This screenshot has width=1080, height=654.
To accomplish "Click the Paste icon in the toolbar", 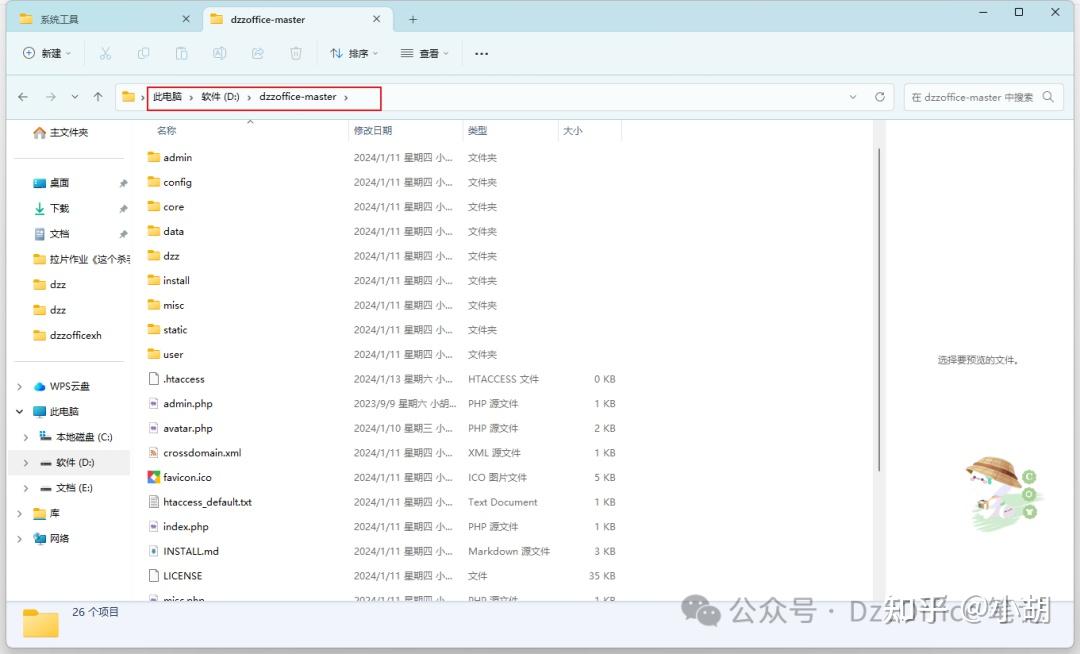I will tap(181, 53).
